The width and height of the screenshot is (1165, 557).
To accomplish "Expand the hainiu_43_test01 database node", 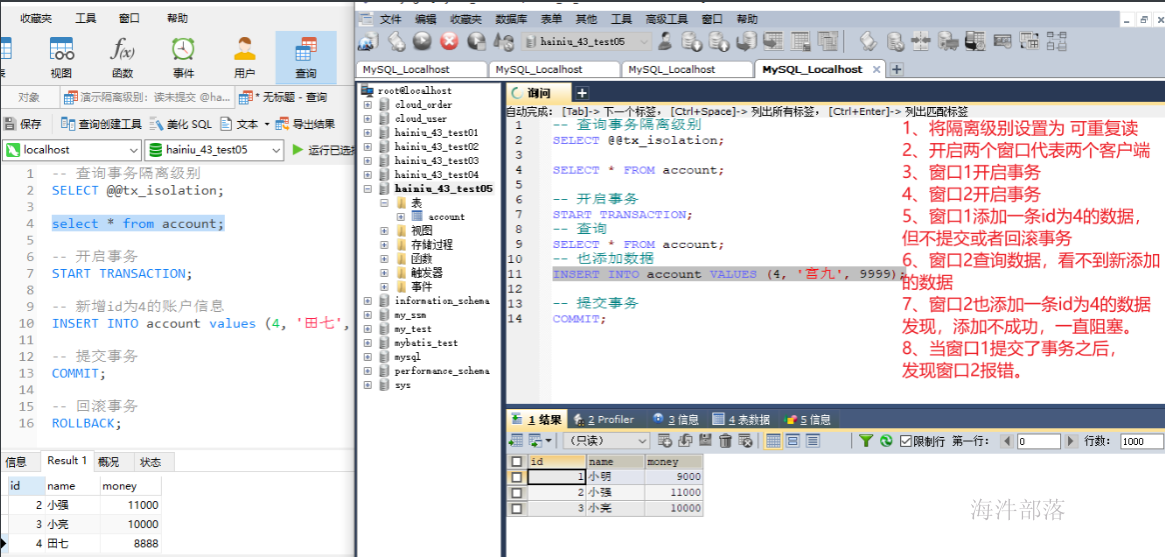I will coord(368,133).
